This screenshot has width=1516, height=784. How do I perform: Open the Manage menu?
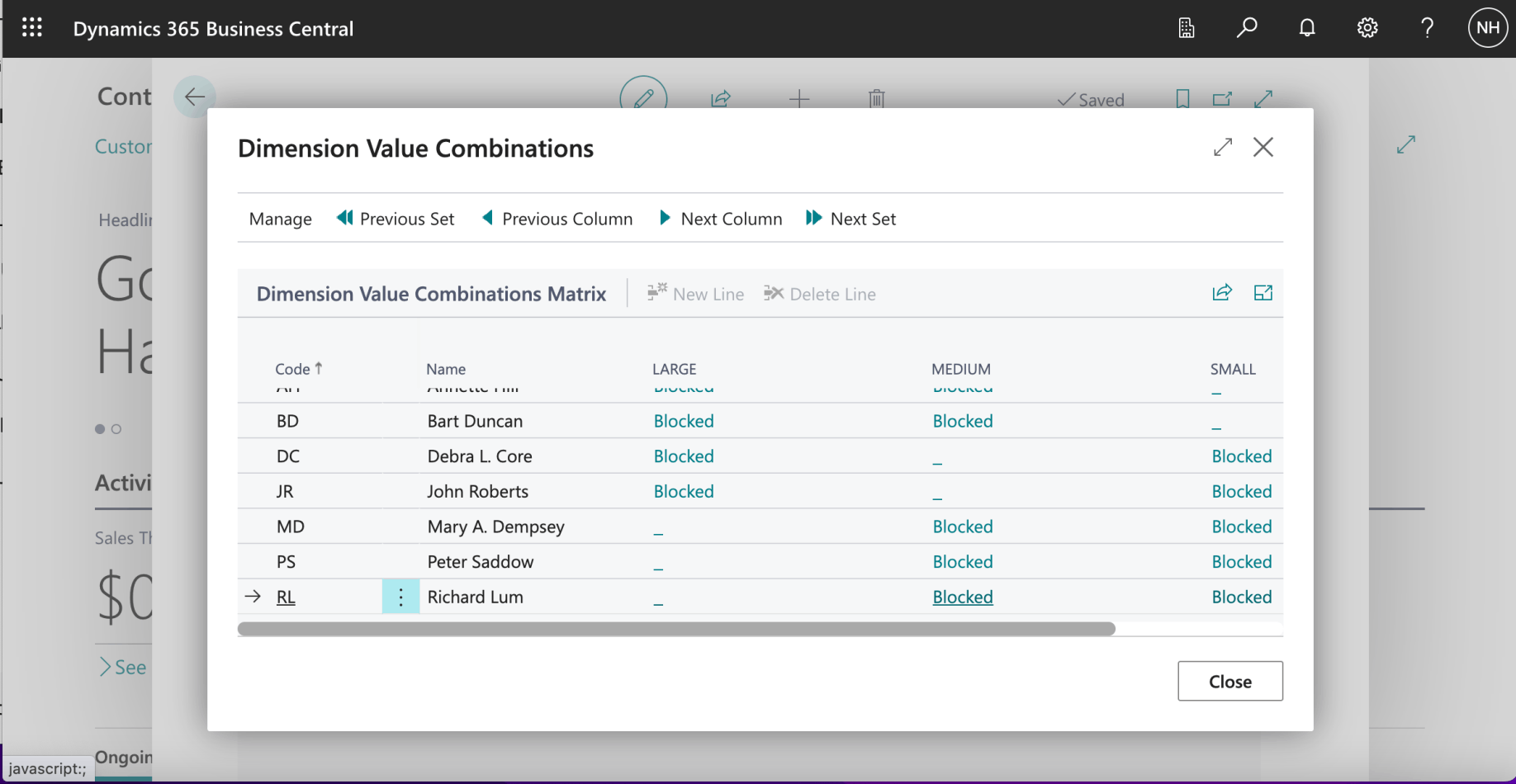[x=281, y=219]
